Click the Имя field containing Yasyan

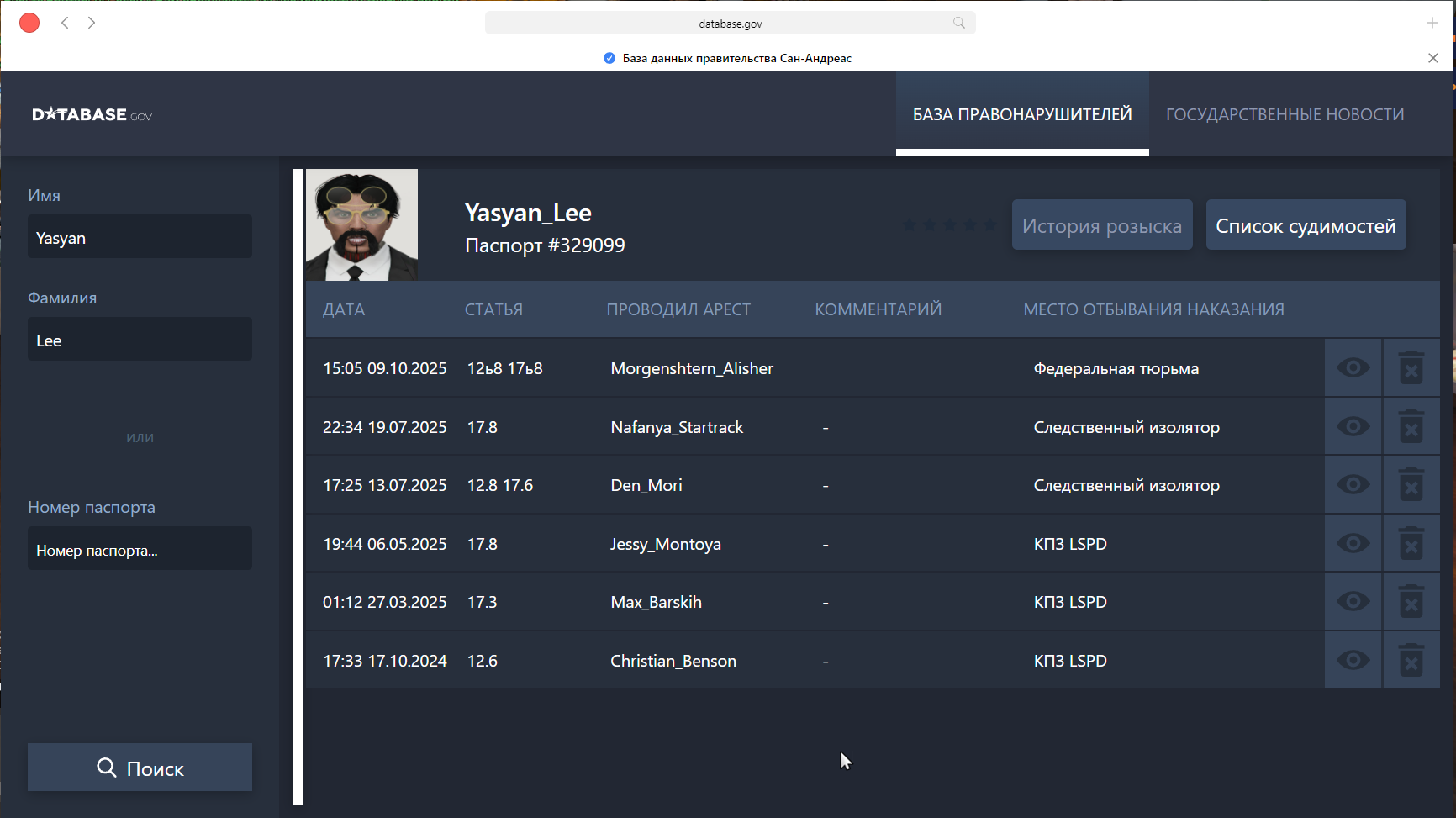(140, 238)
